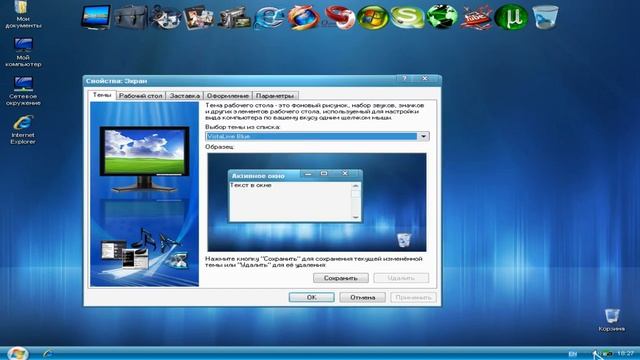
Task: Click the Отмена button
Action: pyautogui.click(x=362, y=297)
